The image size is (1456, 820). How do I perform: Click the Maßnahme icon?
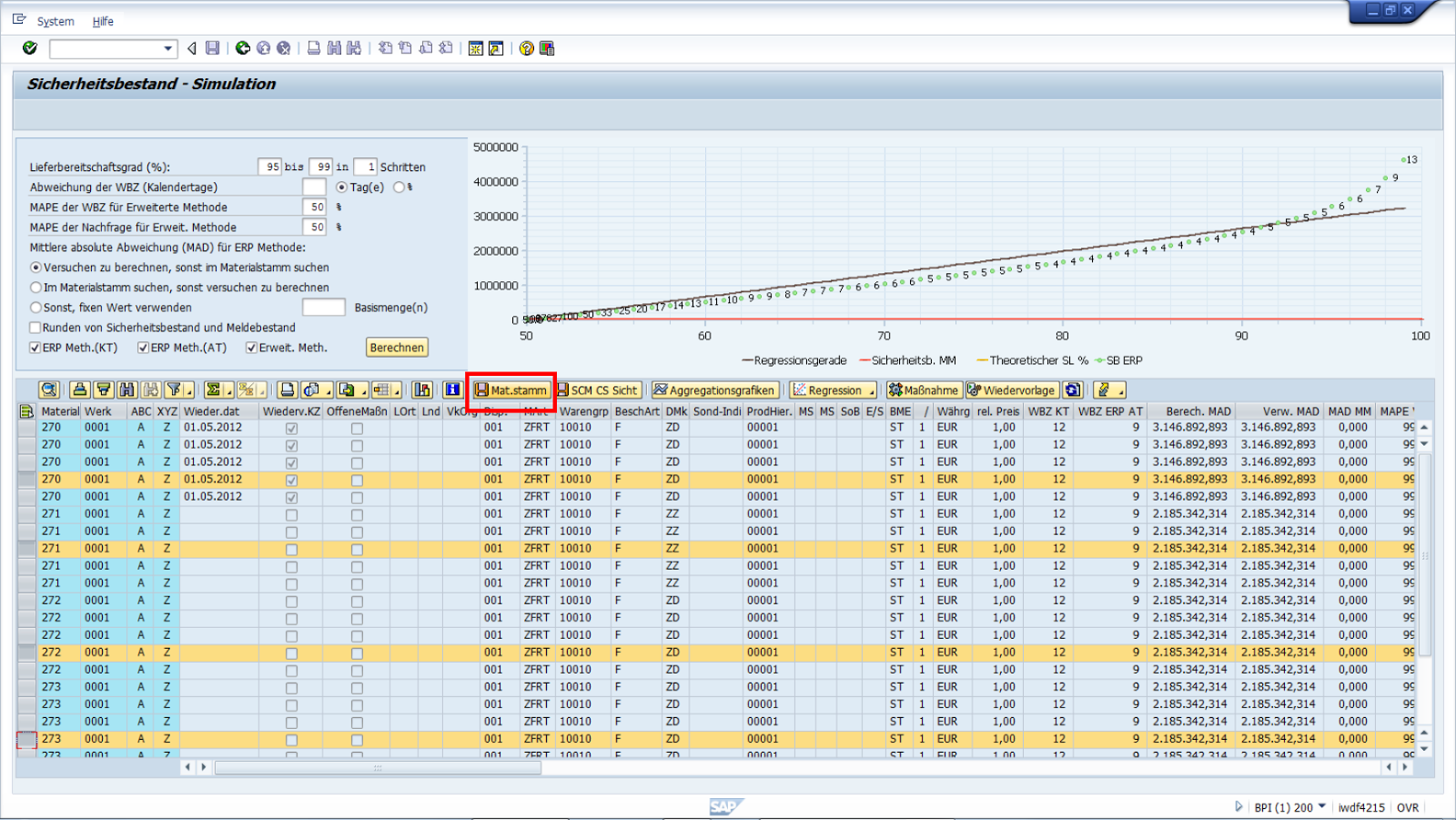click(x=924, y=390)
